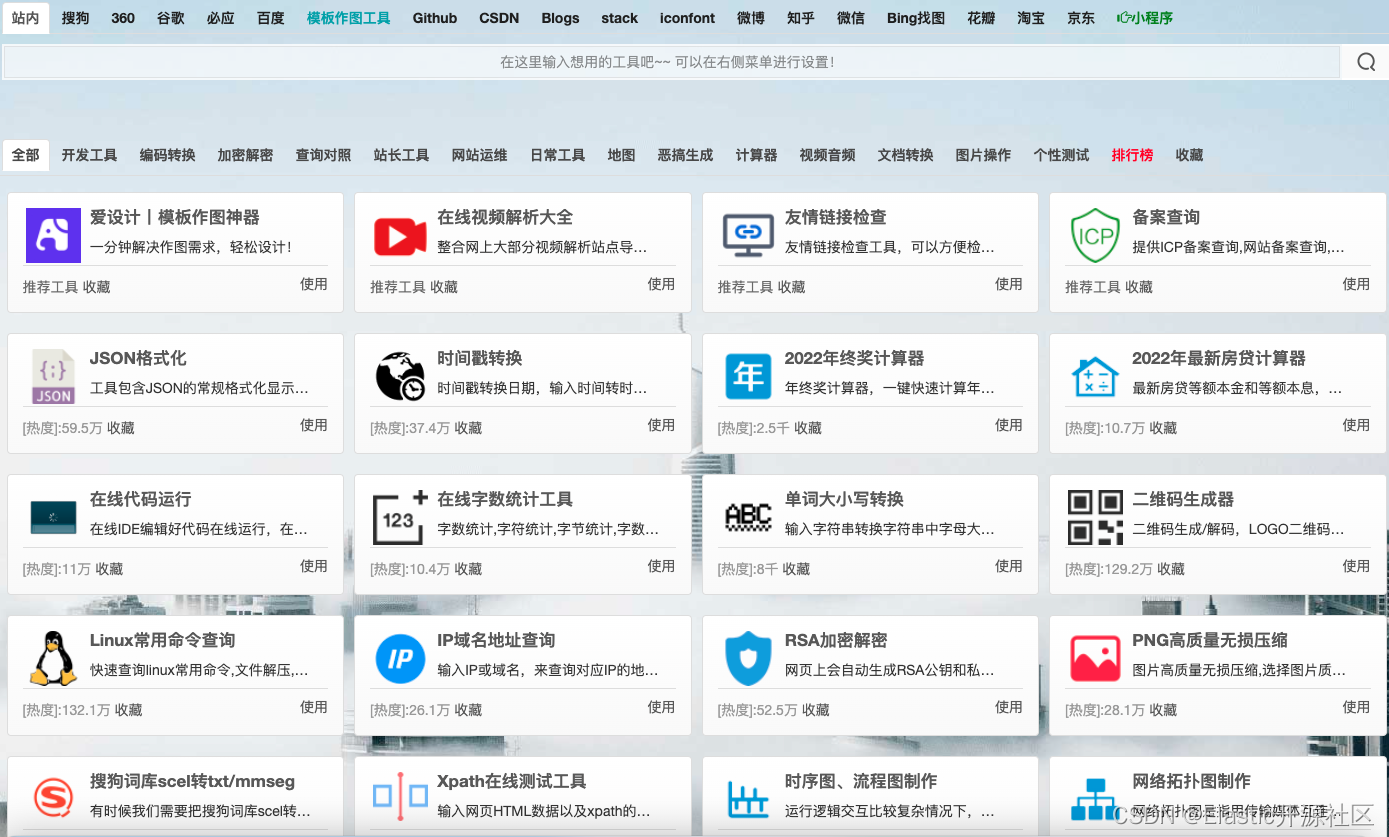Select the Github search tab
Image resolution: width=1389 pixels, height=837 pixels.
[435, 18]
